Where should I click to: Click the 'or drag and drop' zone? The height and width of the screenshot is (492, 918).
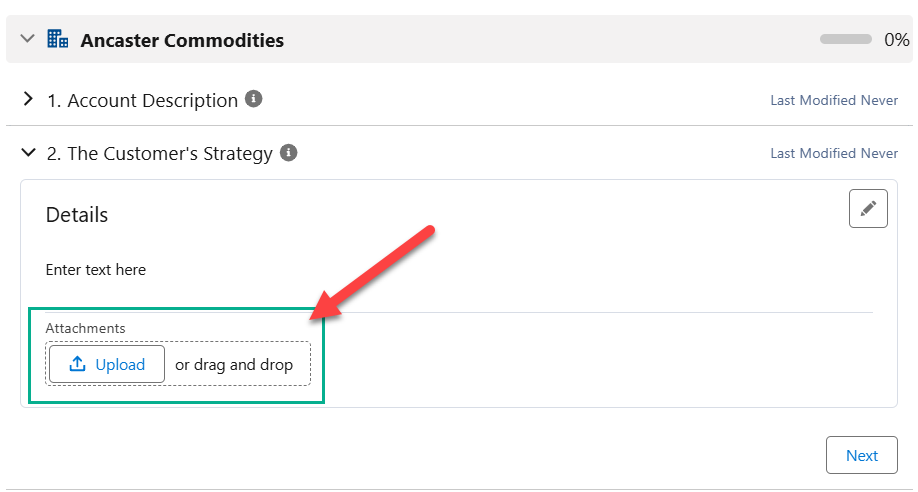234,365
